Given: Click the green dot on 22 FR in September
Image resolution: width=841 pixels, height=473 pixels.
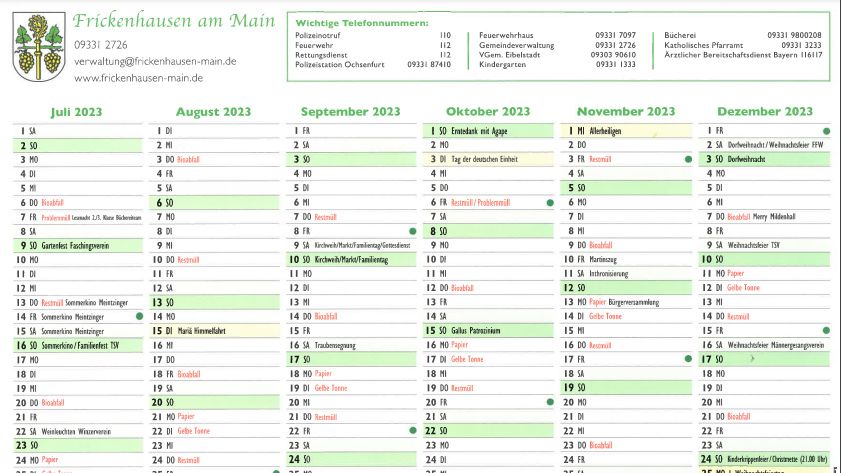Looking at the screenshot, I should click(412, 430).
